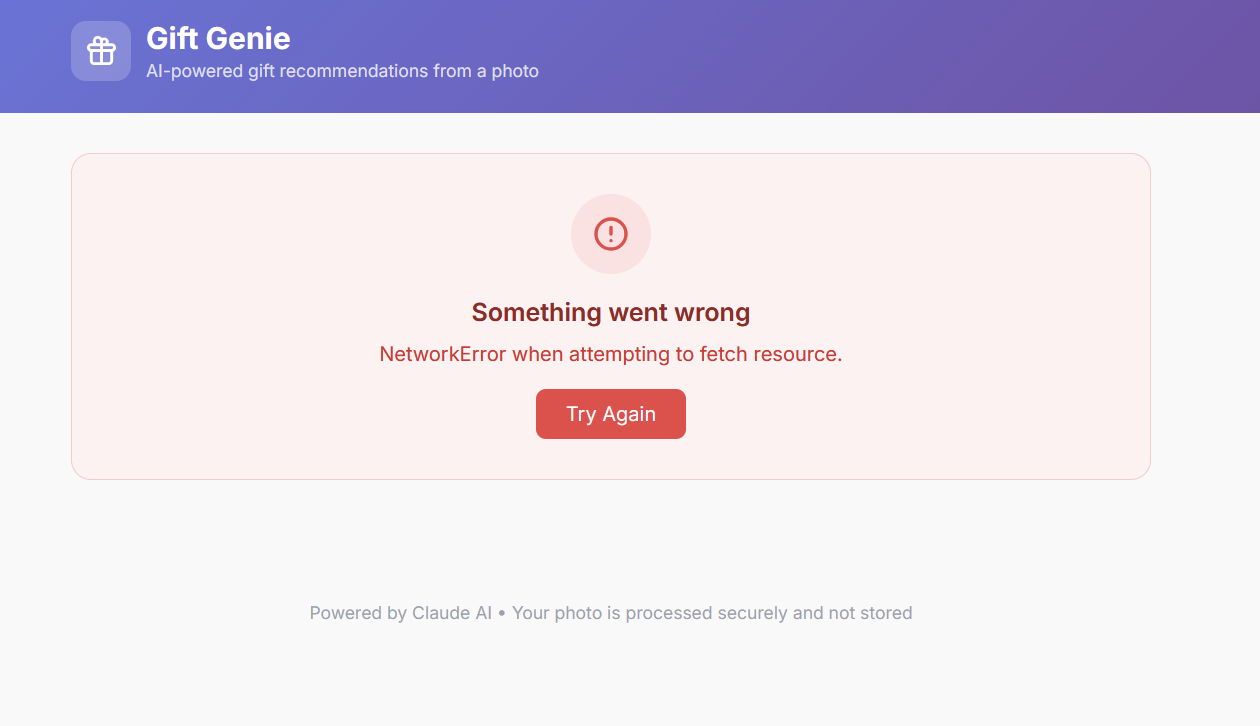Click the Gift Genie title text
The width and height of the screenshot is (1260, 726).
pyautogui.click(x=218, y=39)
